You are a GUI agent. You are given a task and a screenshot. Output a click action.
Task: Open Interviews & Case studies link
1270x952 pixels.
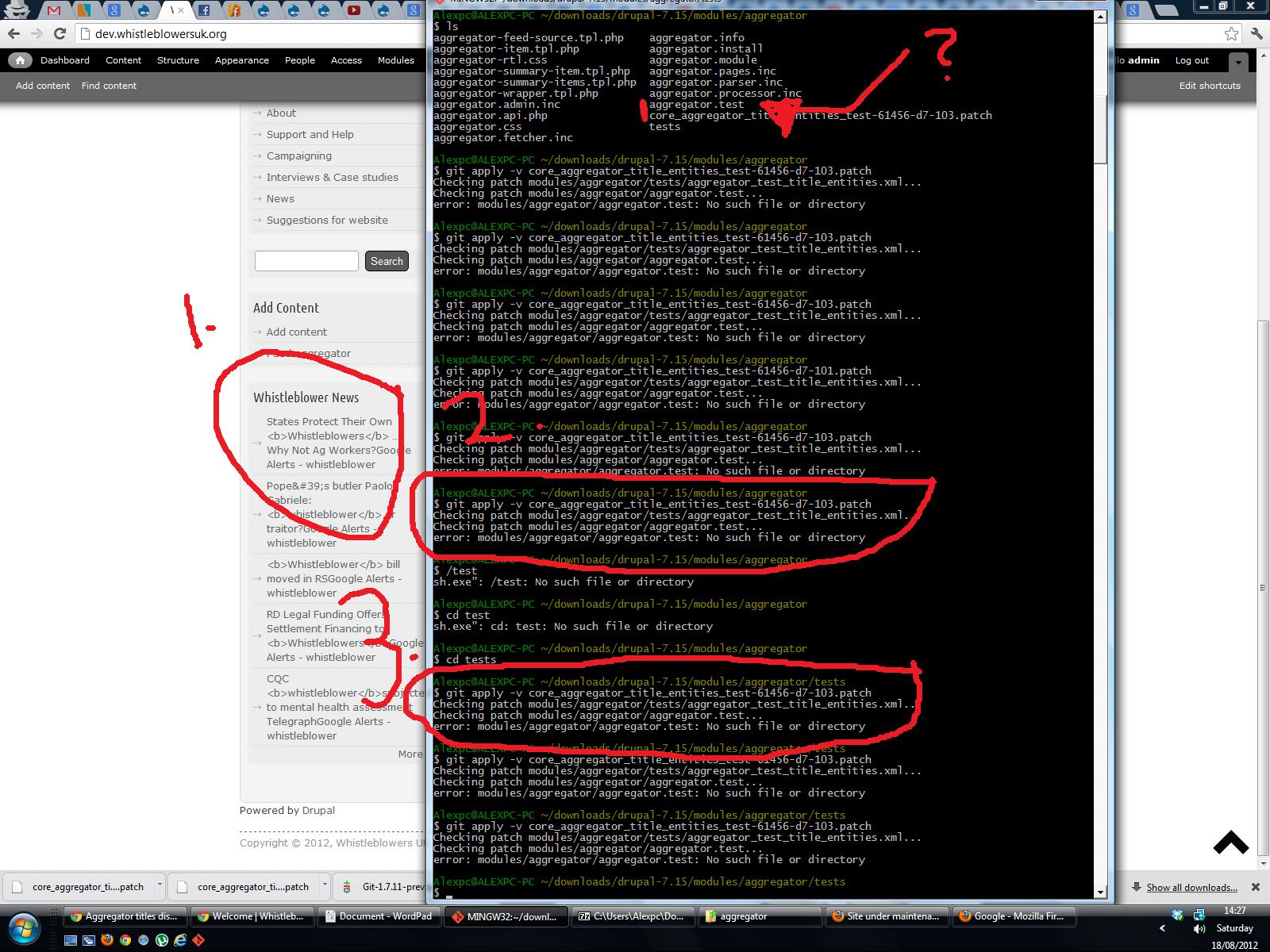[333, 178]
